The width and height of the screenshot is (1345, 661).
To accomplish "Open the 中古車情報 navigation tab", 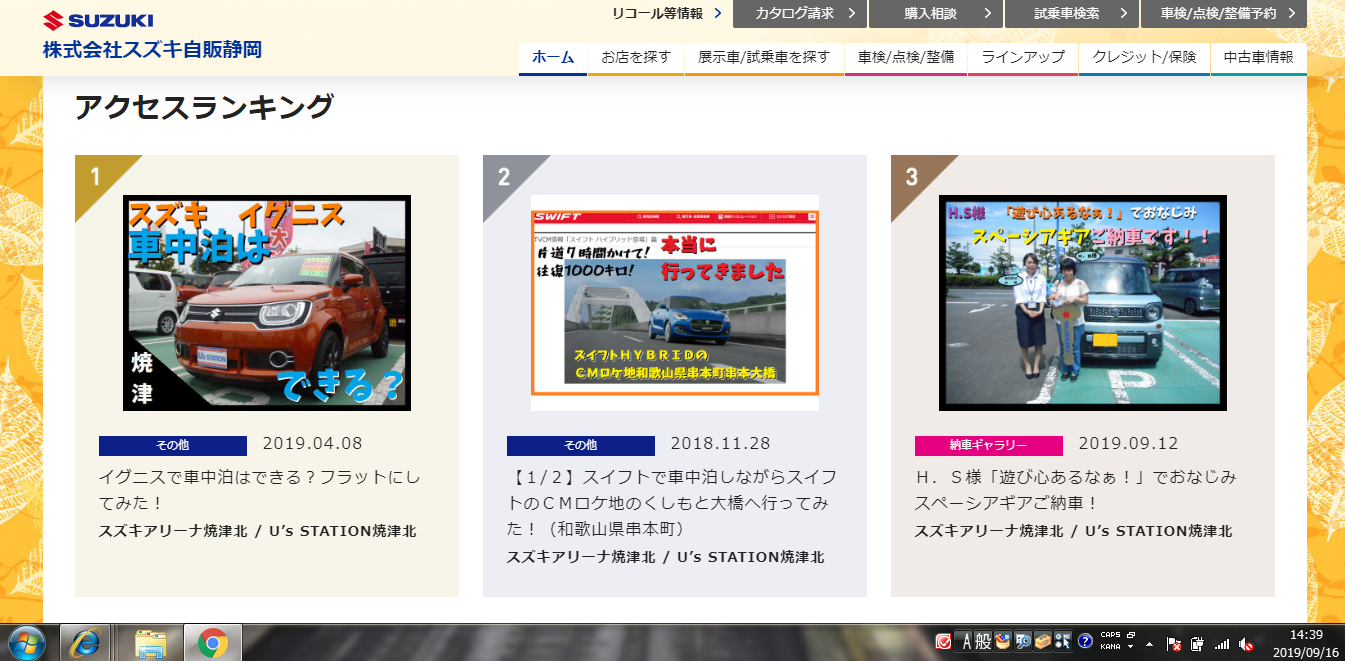I will tap(1259, 58).
